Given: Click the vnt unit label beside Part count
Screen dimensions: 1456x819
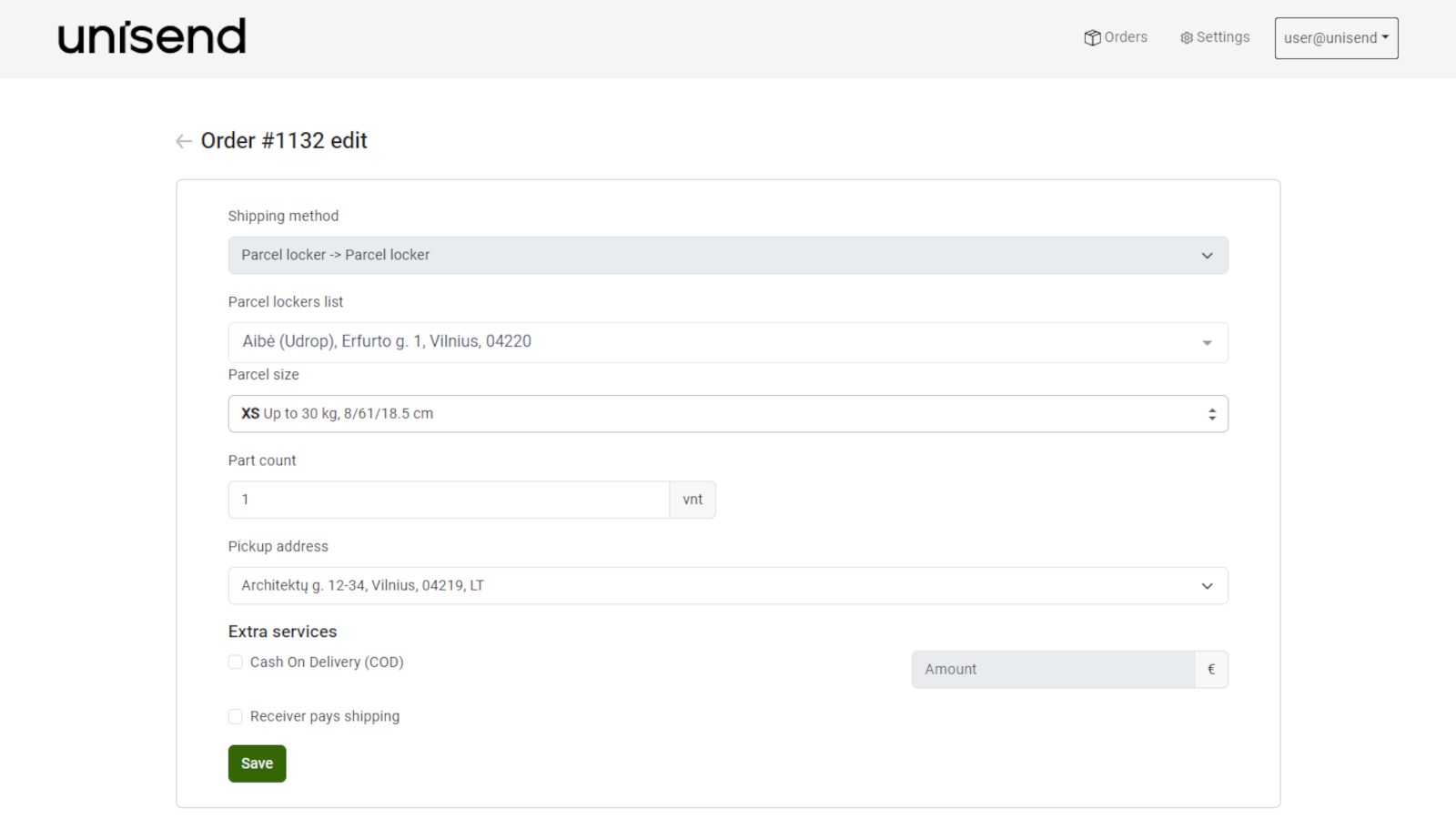Looking at the screenshot, I should 693,500.
